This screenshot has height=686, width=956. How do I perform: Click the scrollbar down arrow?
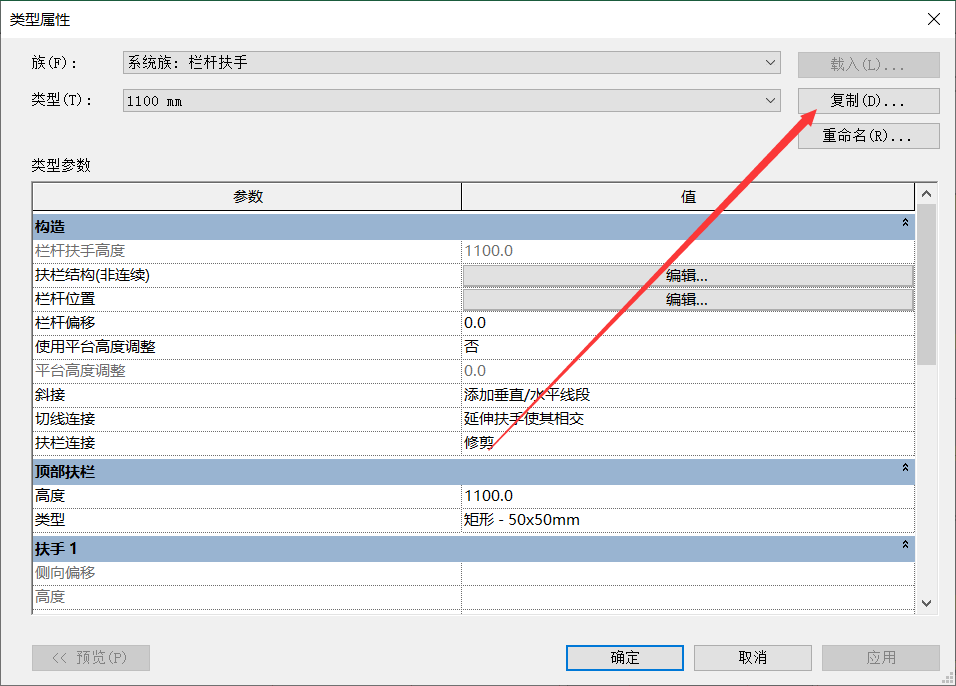(926, 603)
